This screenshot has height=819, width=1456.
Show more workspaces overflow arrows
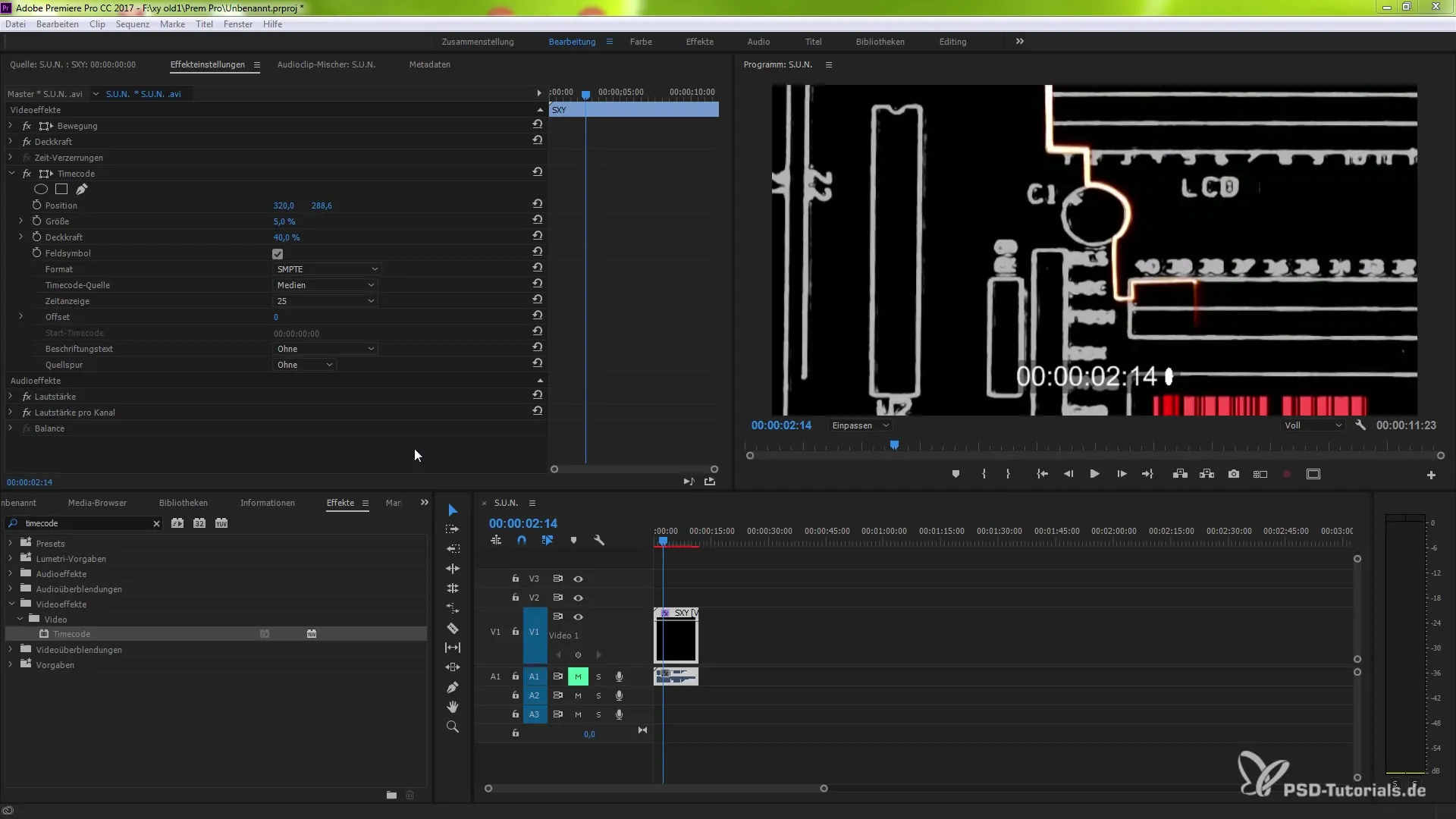coord(1020,41)
